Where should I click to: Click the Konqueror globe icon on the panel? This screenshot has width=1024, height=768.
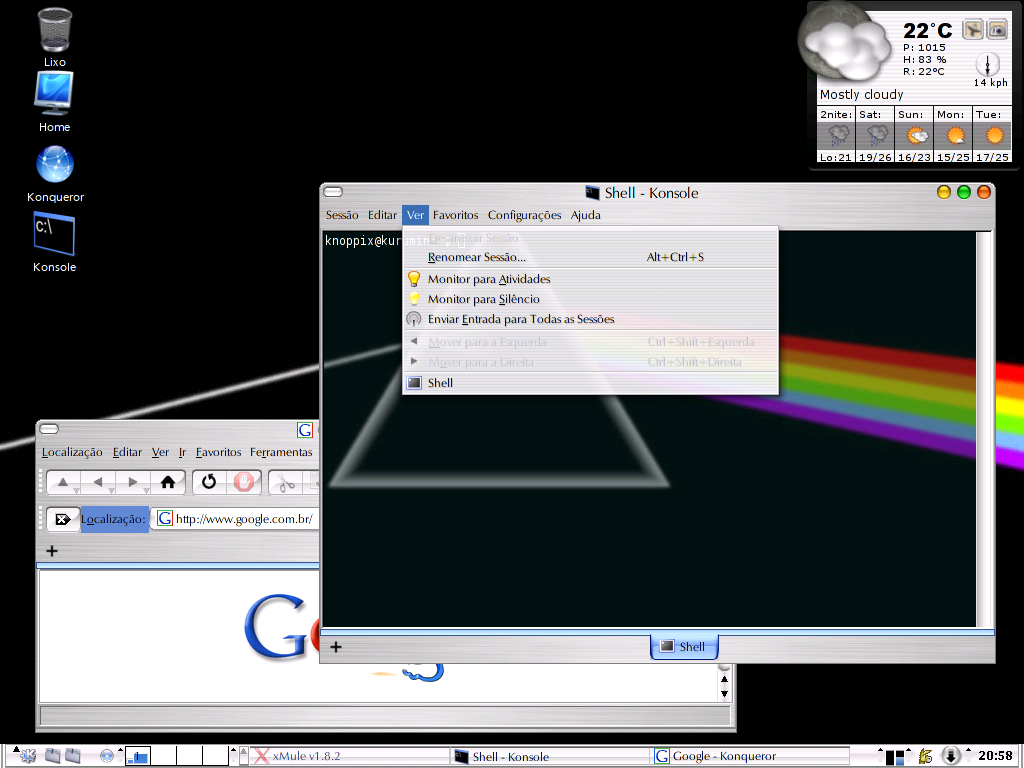coord(107,756)
